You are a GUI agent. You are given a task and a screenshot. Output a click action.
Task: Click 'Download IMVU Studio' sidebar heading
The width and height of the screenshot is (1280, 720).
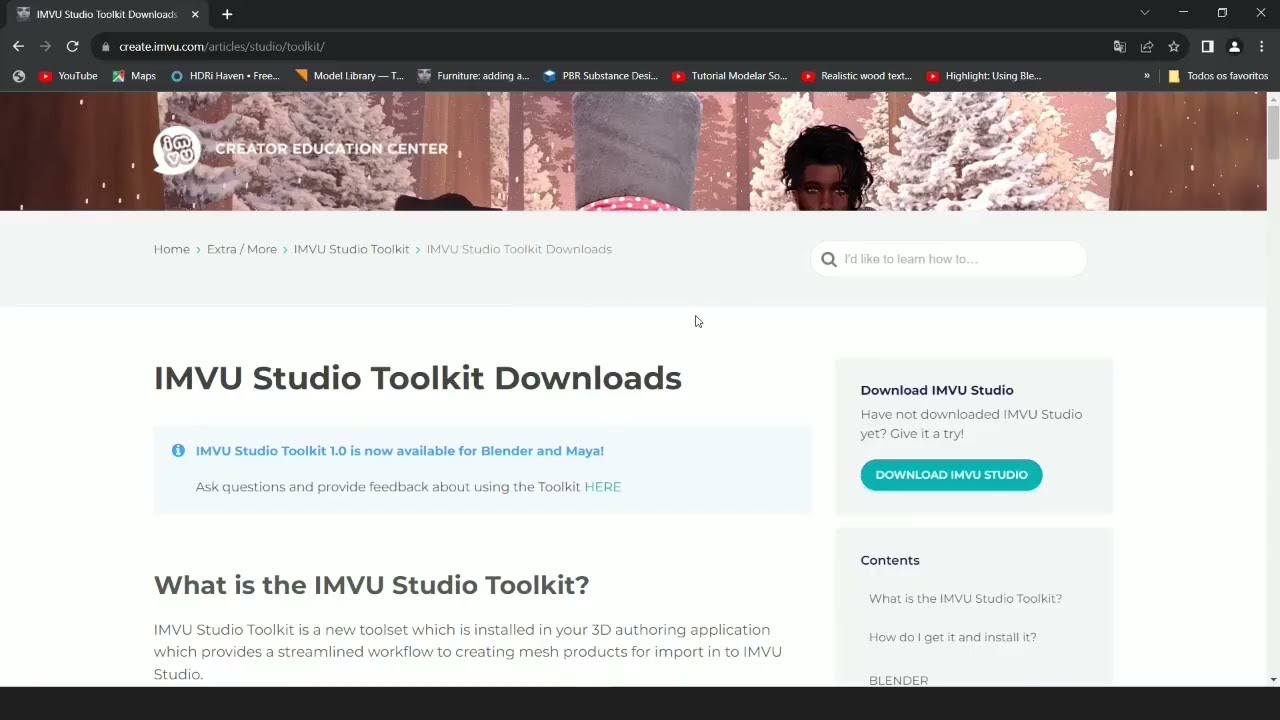pos(937,390)
